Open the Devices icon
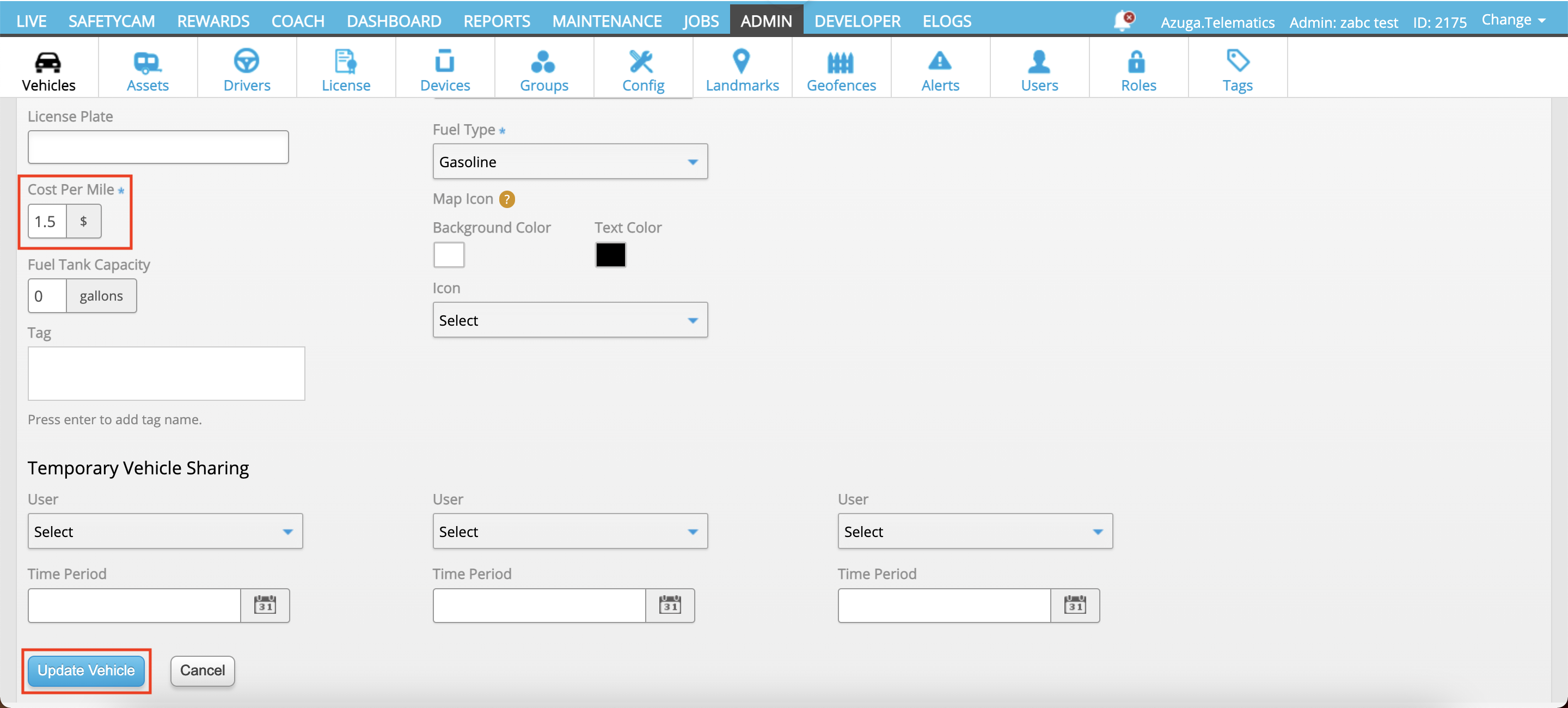The image size is (1568, 708). [444, 62]
